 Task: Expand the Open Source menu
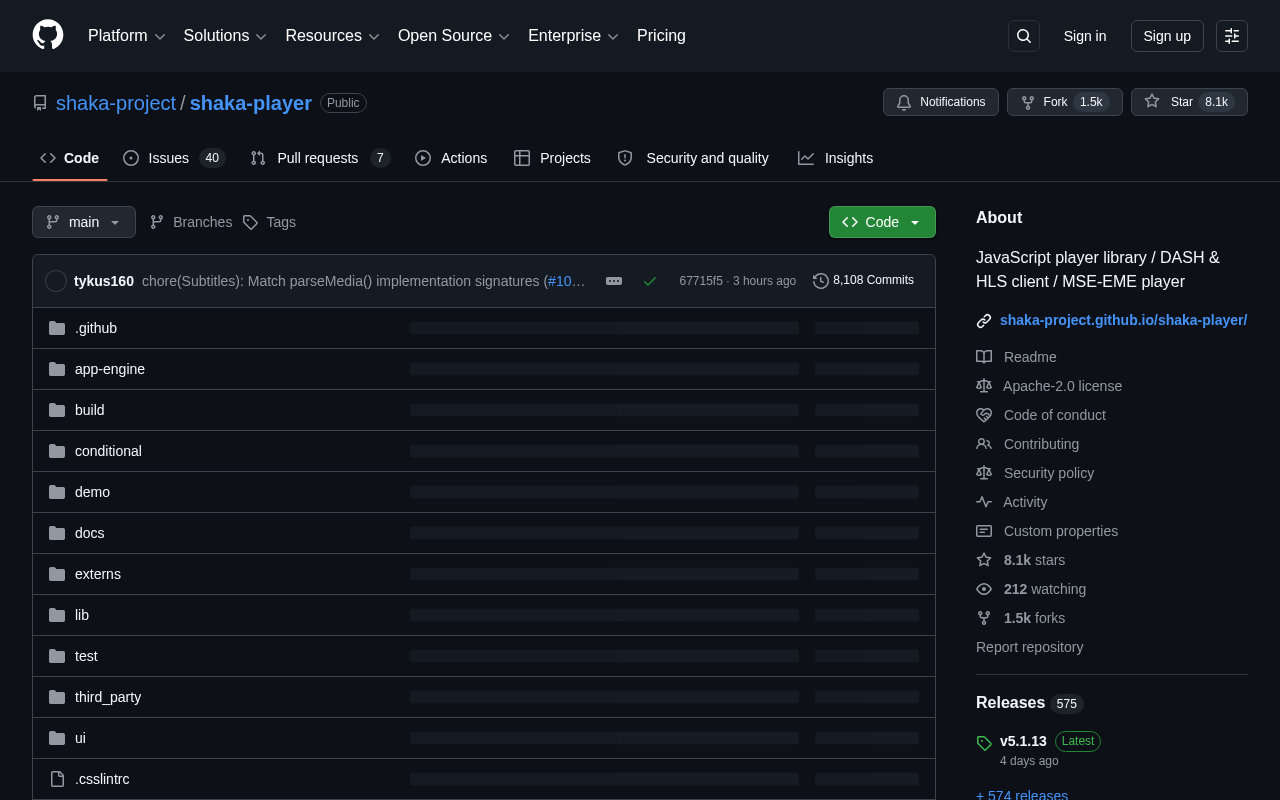click(x=454, y=36)
